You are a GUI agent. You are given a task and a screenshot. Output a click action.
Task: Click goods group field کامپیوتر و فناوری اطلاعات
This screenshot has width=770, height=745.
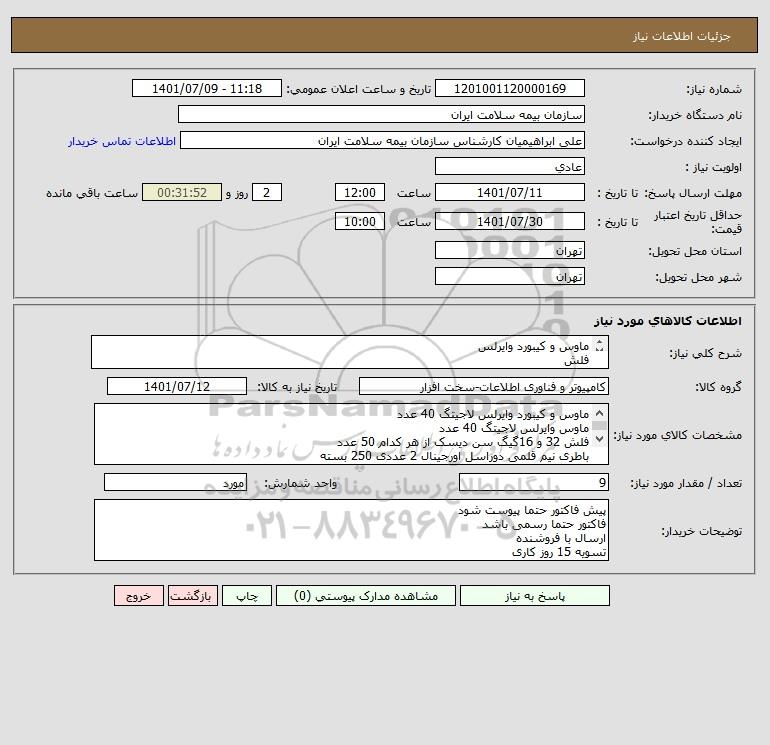click(x=484, y=386)
